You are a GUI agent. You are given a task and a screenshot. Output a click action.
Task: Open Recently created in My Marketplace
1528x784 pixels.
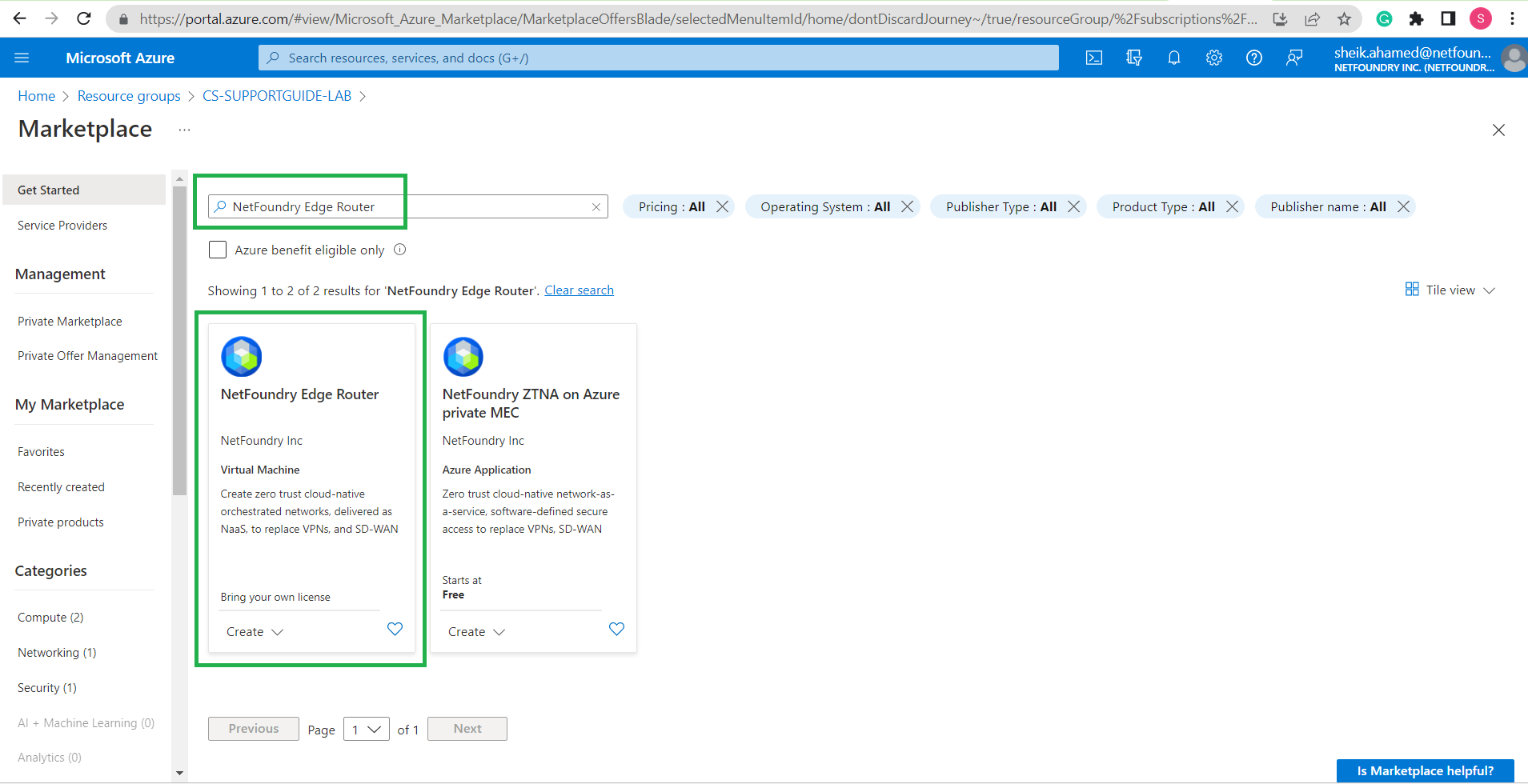coord(61,487)
